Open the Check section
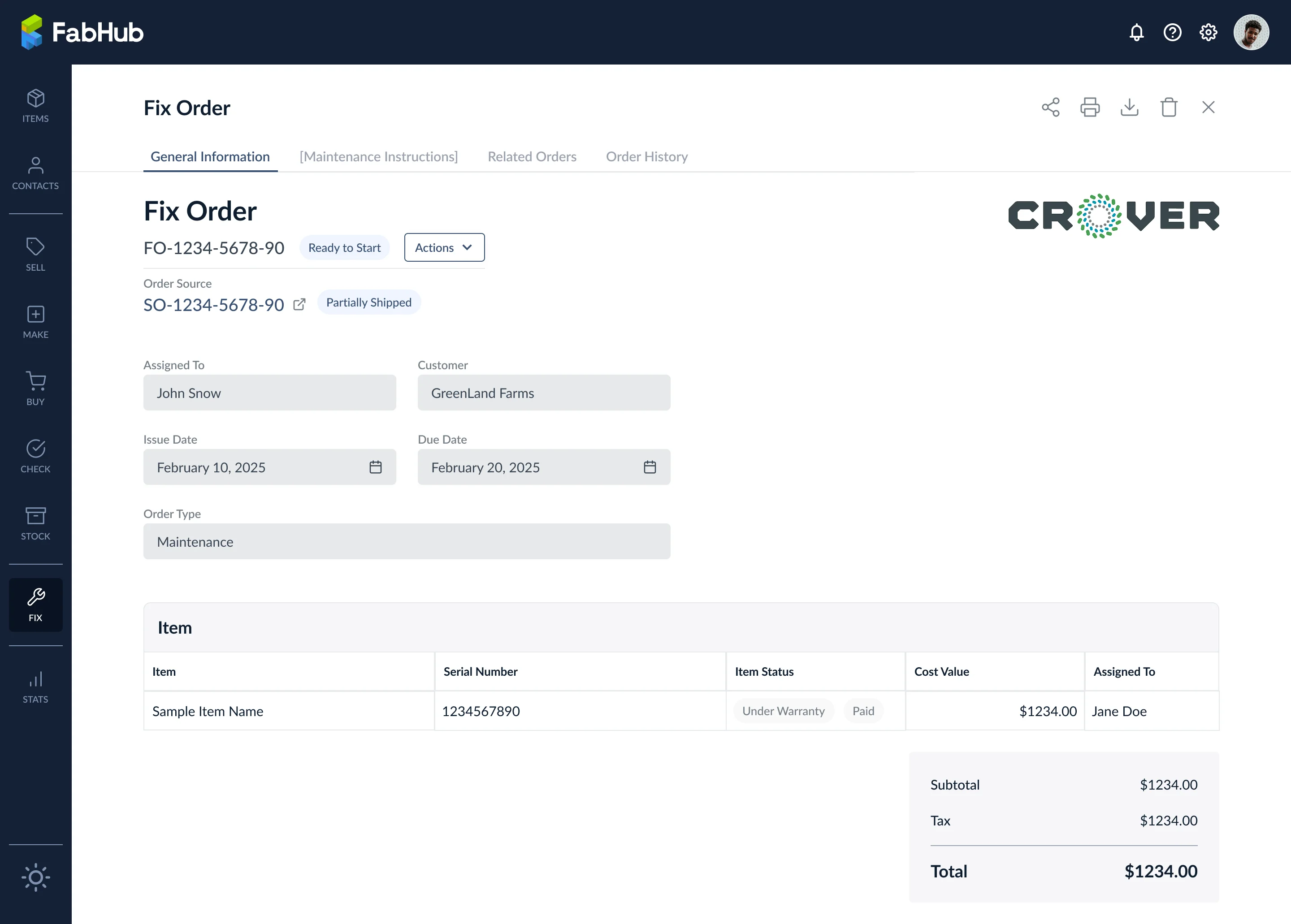 (x=35, y=456)
